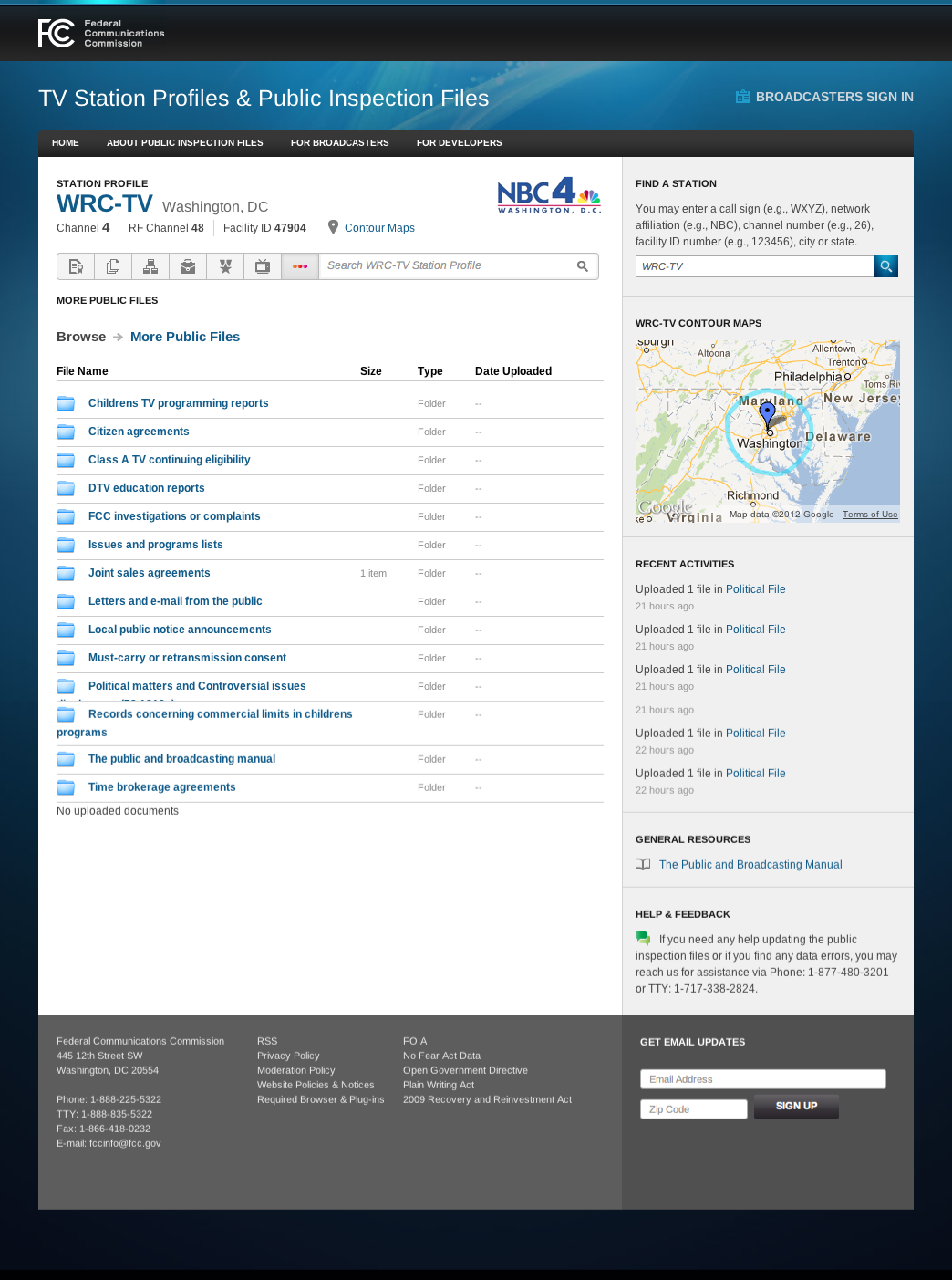Open the Authorizations certificate icon in station toolbar
This screenshot has width=952, height=1280.
tap(76, 266)
